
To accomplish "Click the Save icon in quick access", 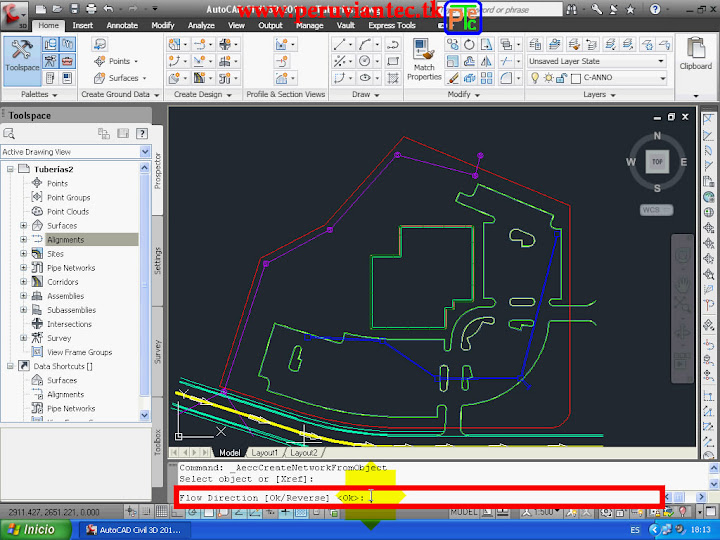I will pos(74,8).
